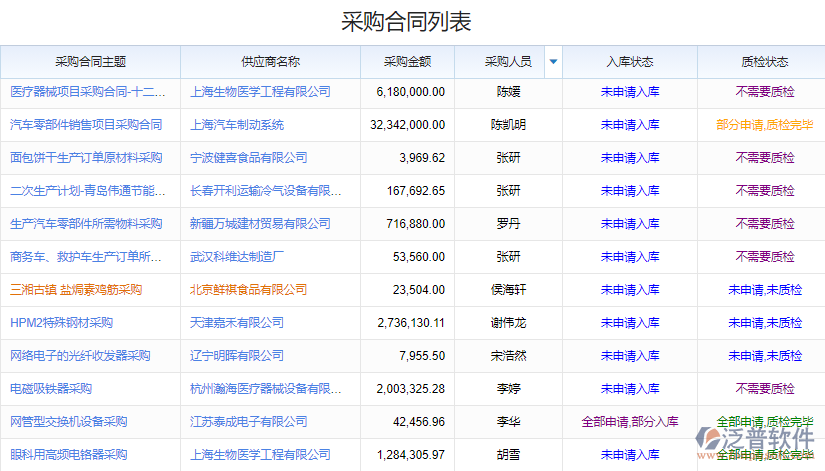Click the 采购金额 column header
The height and width of the screenshot is (471, 825).
(407, 62)
